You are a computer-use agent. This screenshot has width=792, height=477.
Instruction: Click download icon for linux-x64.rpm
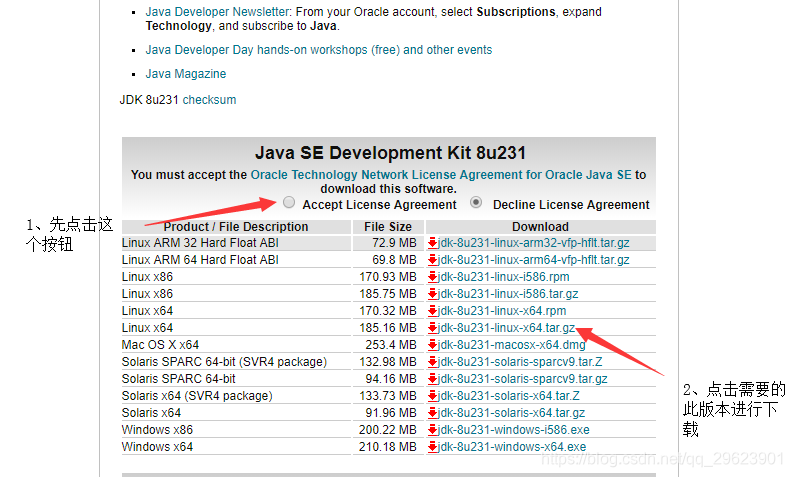pyautogui.click(x=432, y=311)
